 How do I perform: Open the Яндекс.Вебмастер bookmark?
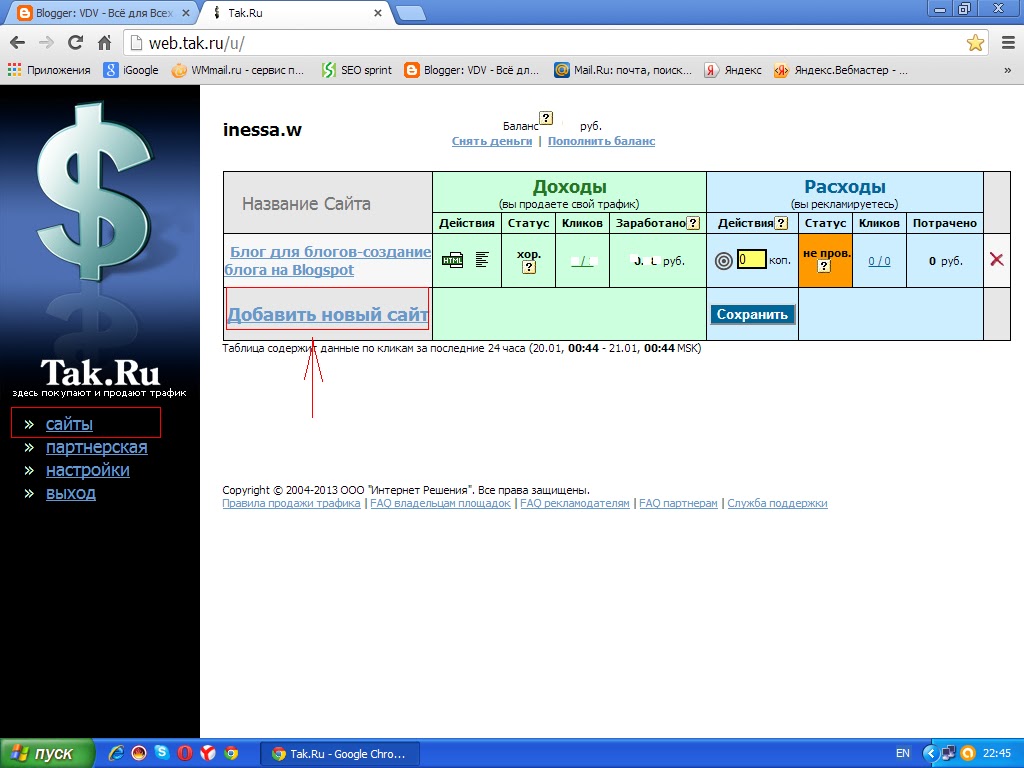841,70
